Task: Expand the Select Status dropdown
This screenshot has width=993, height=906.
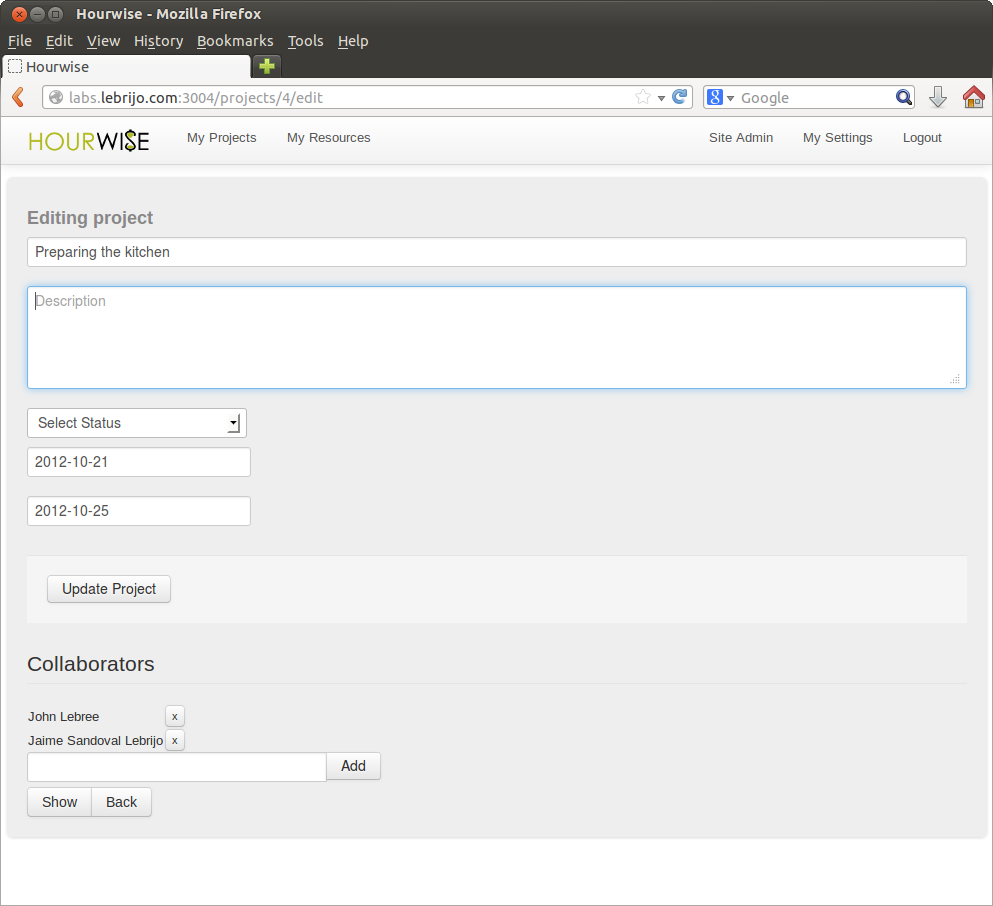Action: [x=137, y=423]
